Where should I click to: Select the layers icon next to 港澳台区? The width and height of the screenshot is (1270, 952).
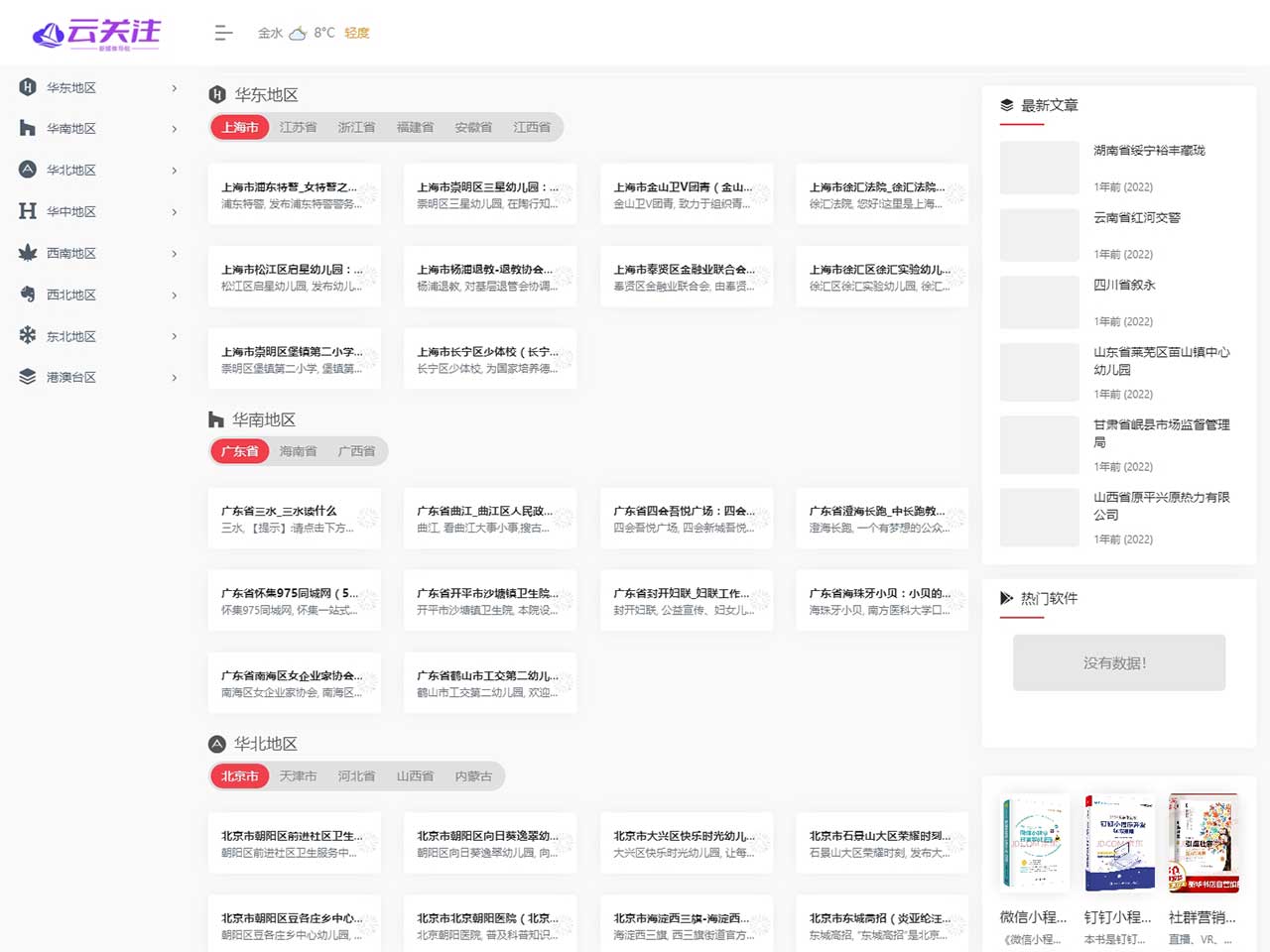click(x=27, y=377)
